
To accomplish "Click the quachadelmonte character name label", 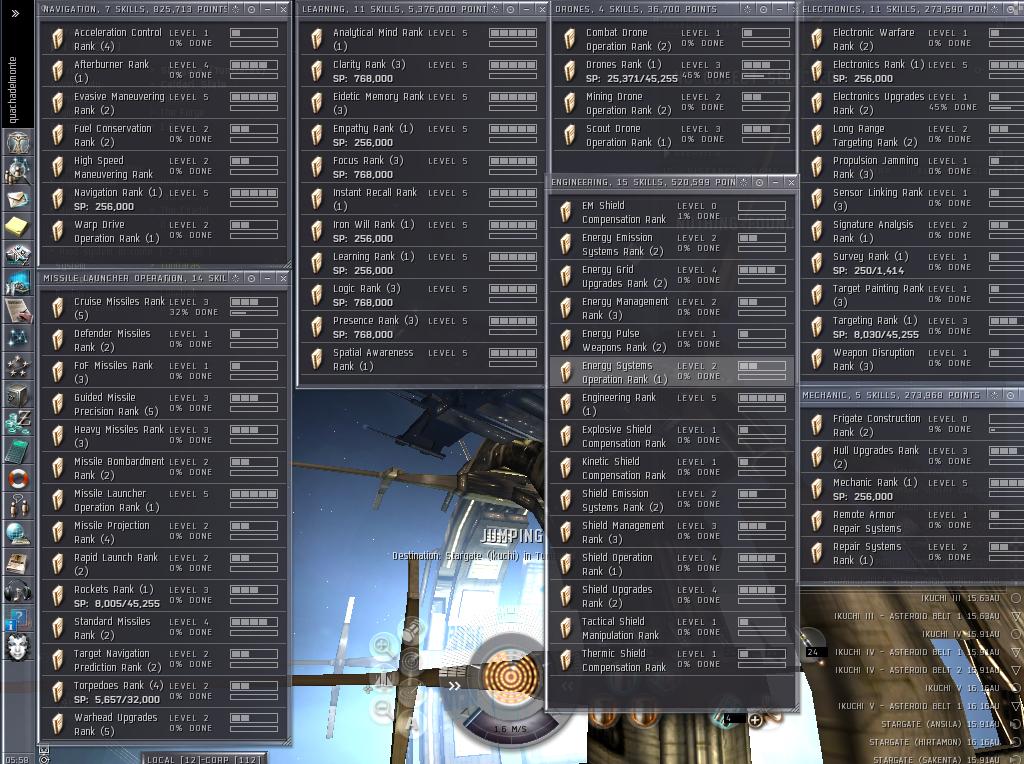I will click(x=12, y=90).
